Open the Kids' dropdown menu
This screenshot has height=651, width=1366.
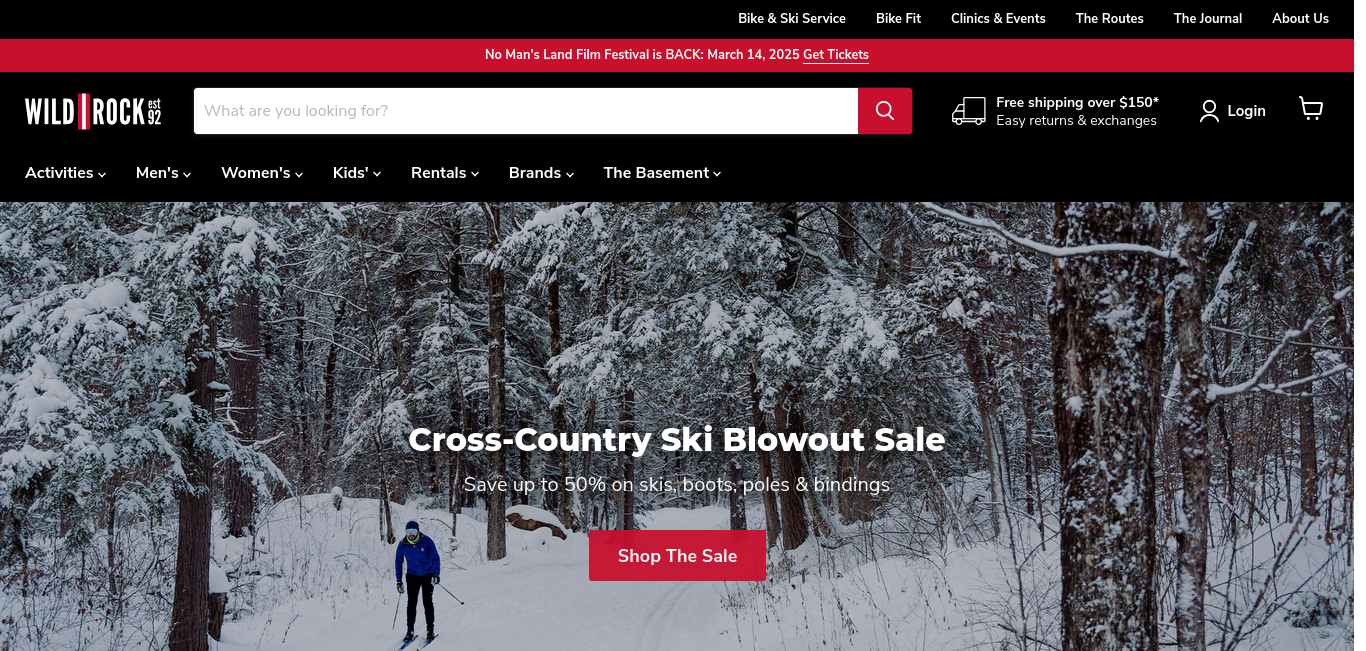(357, 173)
